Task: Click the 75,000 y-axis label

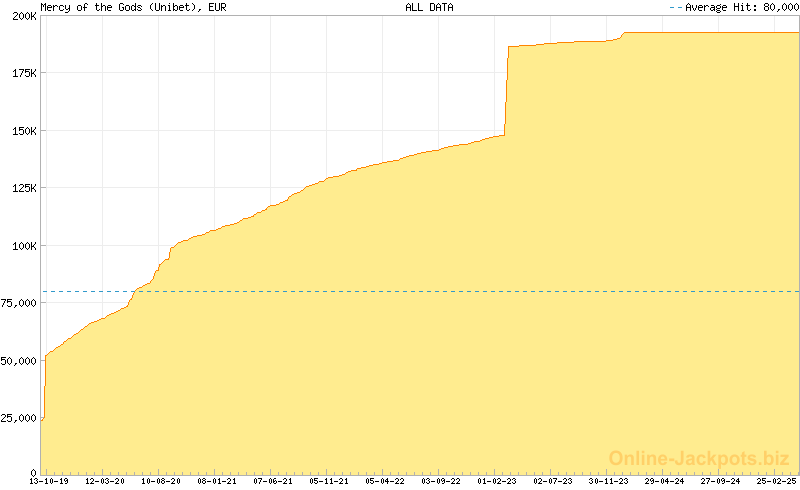Action: [x=19, y=303]
